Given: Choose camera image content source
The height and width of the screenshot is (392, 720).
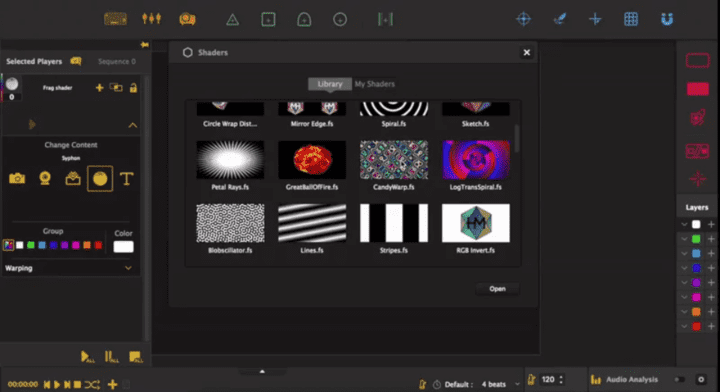Looking at the screenshot, I should (x=17, y=179).
